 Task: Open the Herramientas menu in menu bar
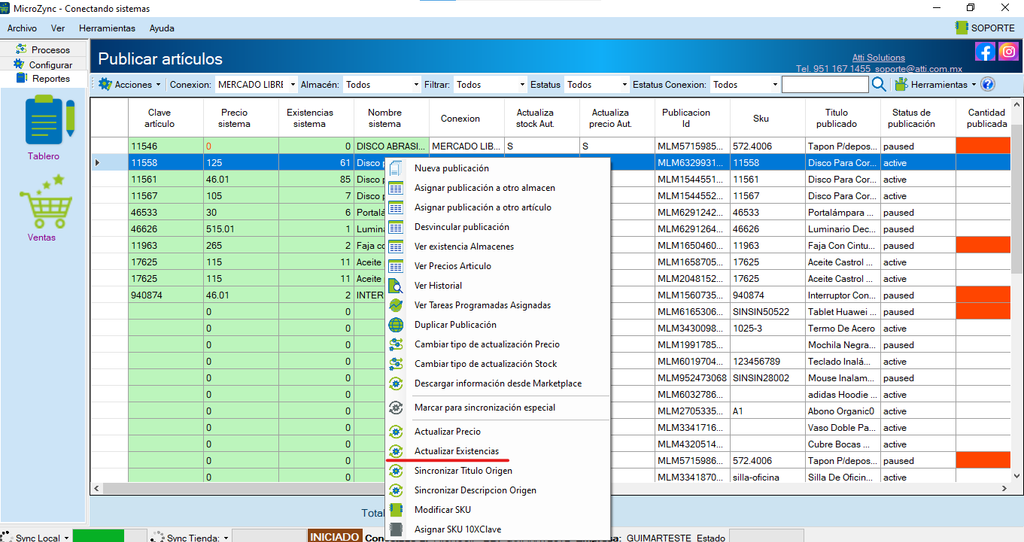107,28
